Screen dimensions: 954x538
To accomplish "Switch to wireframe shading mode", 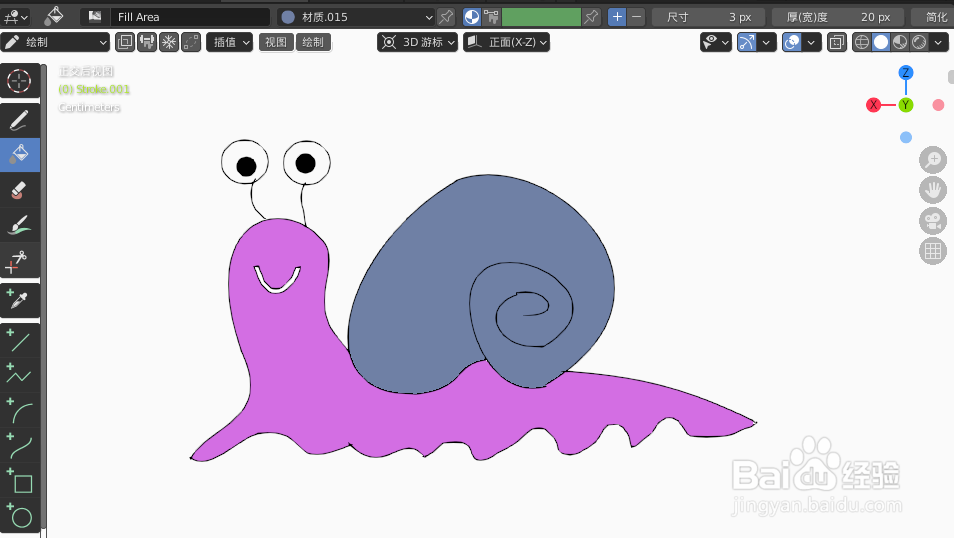I will (862, 42).
